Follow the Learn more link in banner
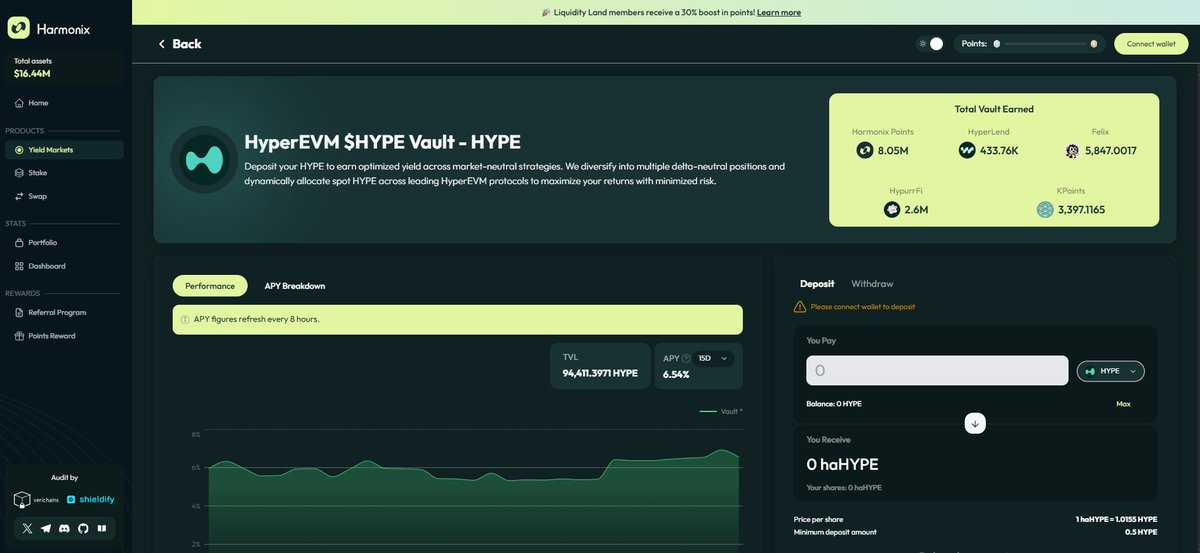1200x553 pixels. tap(779, 13)
